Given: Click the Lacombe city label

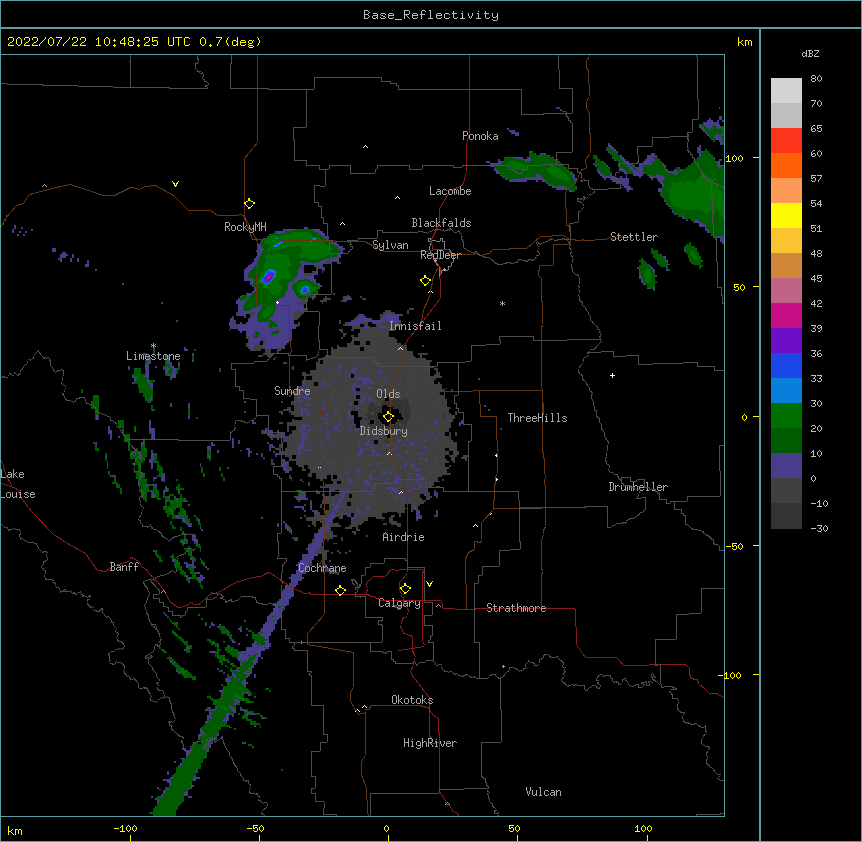Looking at the screenshot, I should [x=450, y=191].
